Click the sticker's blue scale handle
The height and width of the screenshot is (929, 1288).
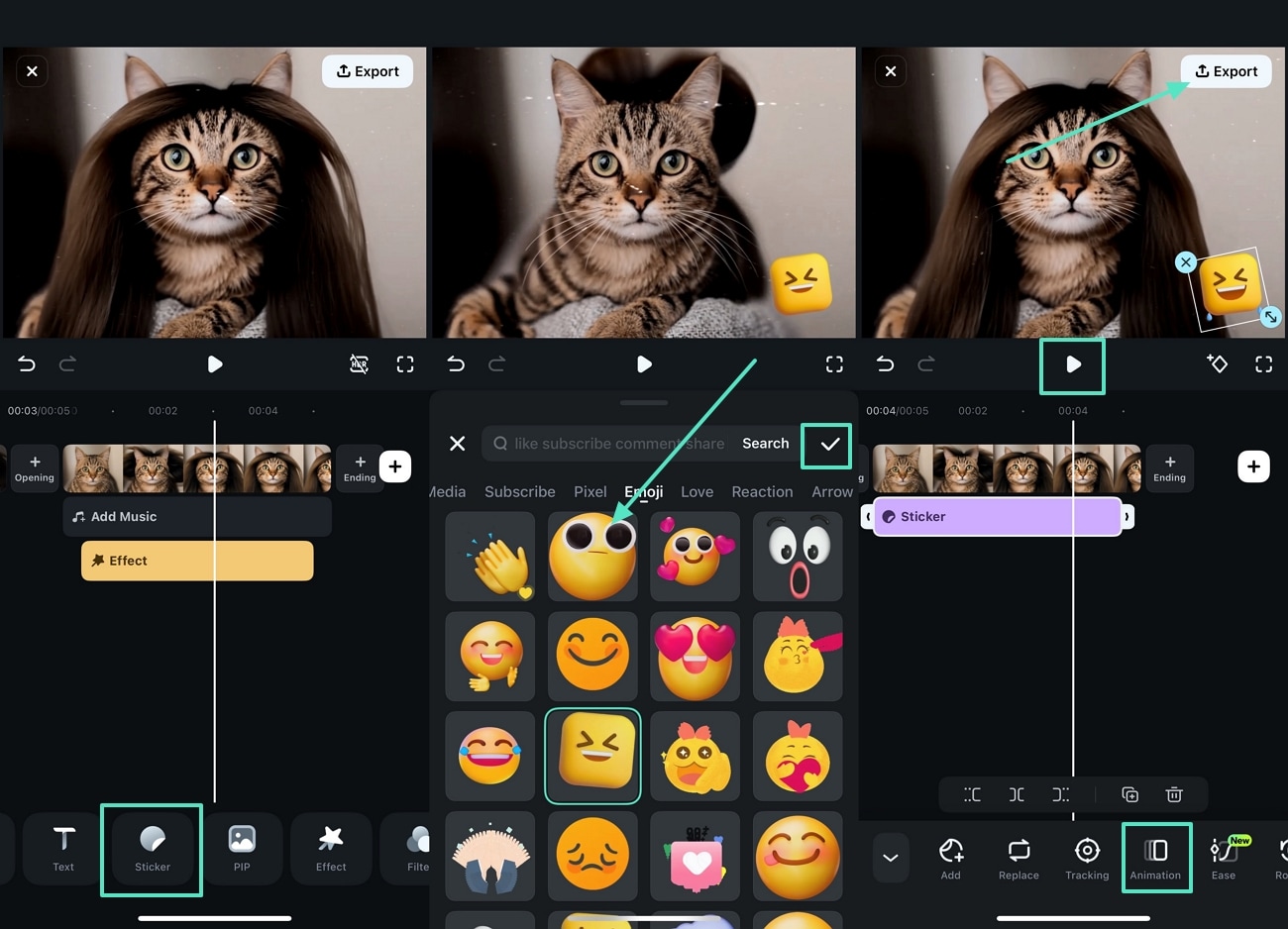click(1270, 317)
